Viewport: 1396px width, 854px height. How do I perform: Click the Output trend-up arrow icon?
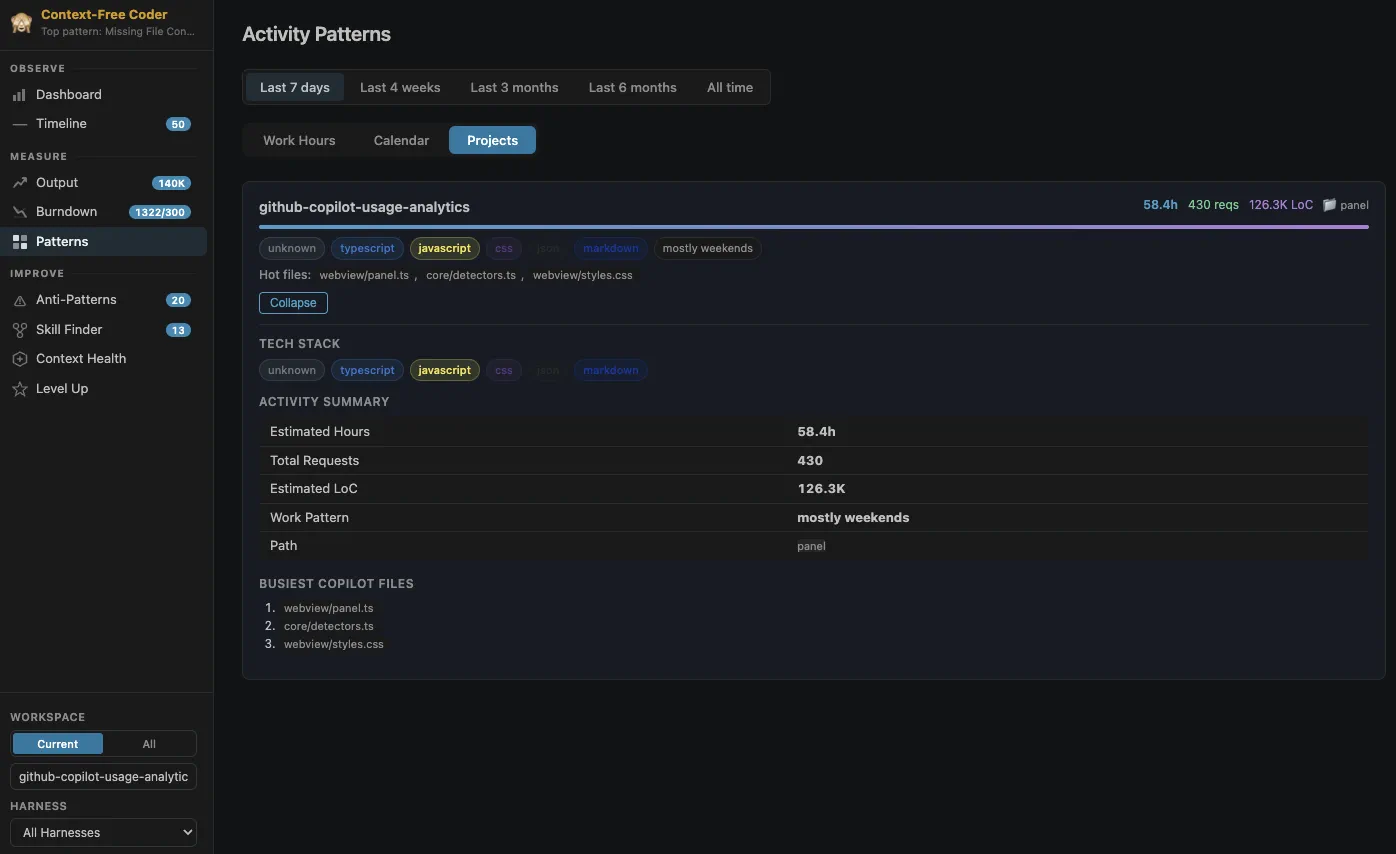point(19,183)
